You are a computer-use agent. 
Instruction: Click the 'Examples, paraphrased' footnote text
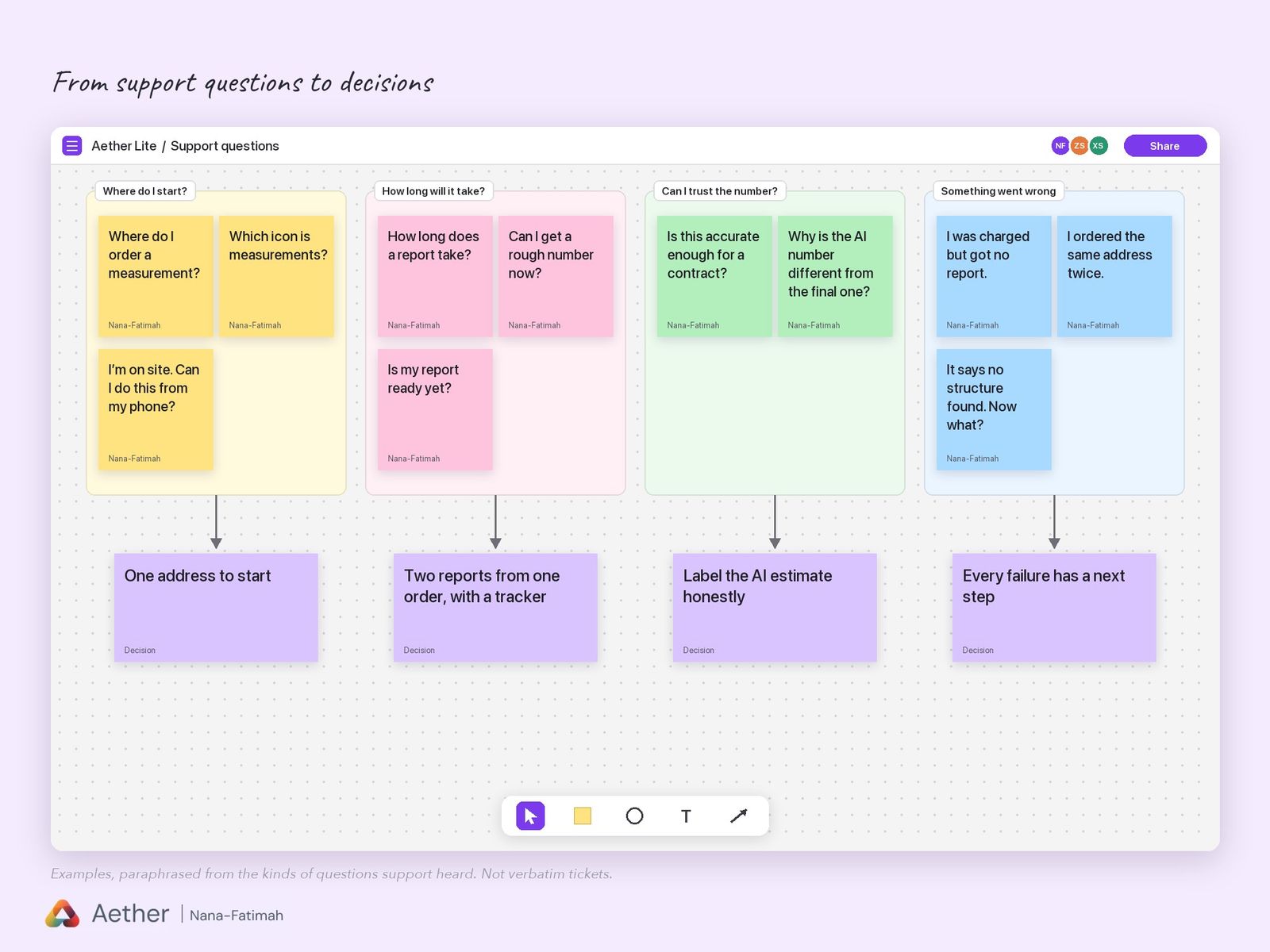pos(332,873)
